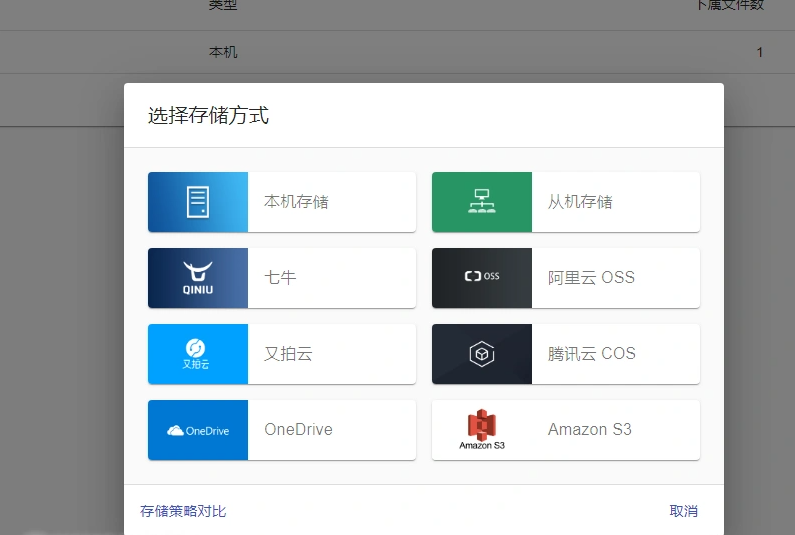Select the 阿里云 OSS label
This screenshot has width=795, height=535.
[591, 278]
